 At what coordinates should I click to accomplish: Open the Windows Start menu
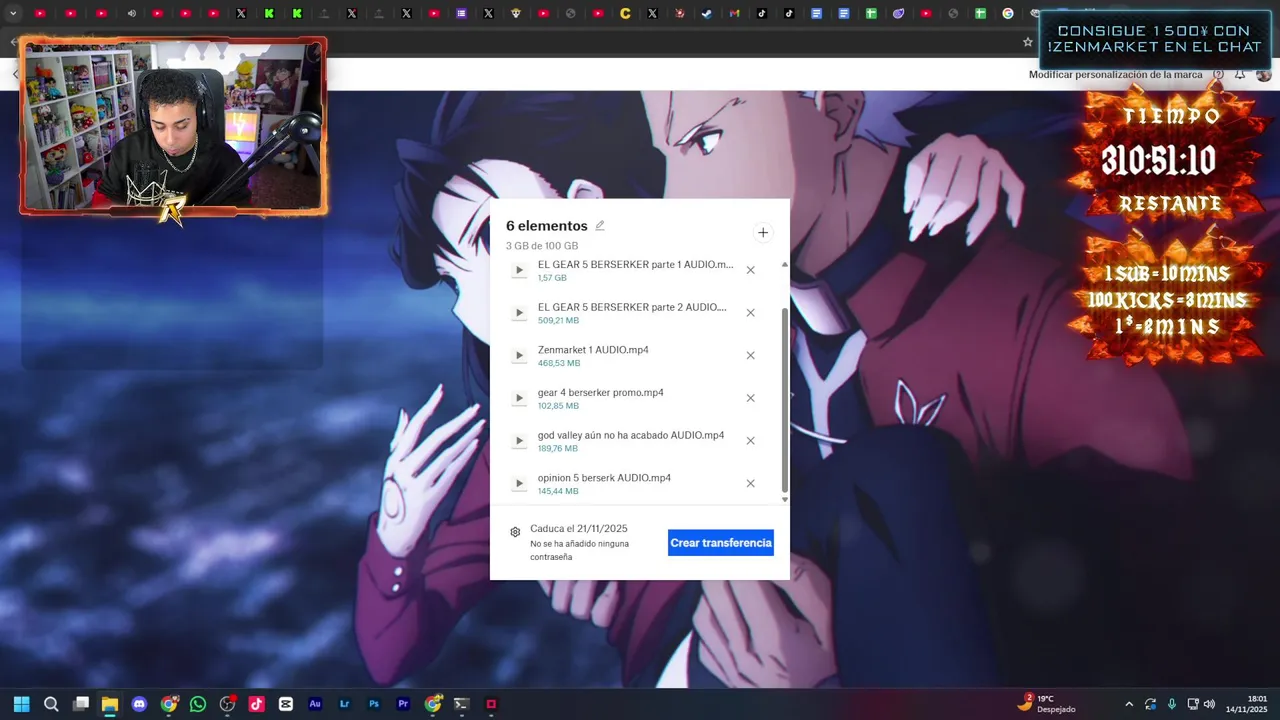(21, 704)
